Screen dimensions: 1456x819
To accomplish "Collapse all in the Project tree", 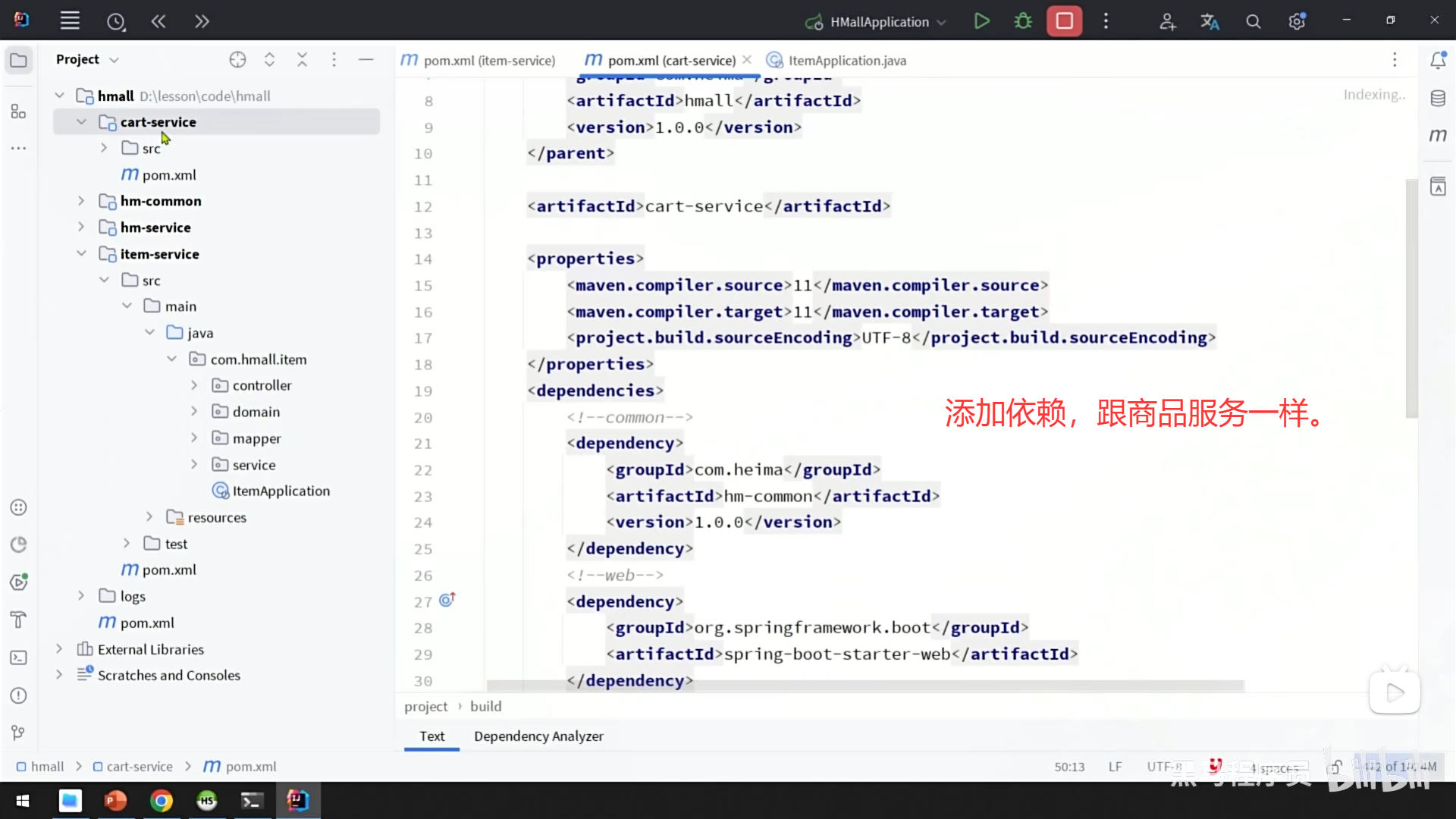I will tap(302, 60).
